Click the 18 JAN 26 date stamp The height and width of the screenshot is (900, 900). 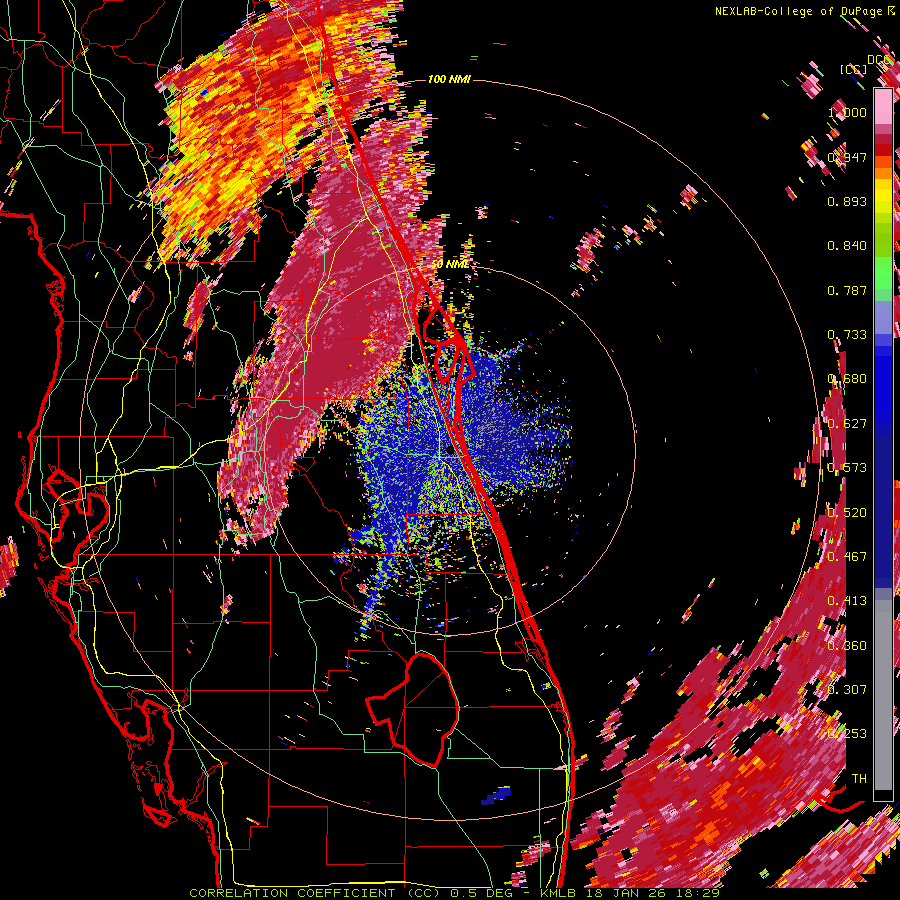point(627,893)
